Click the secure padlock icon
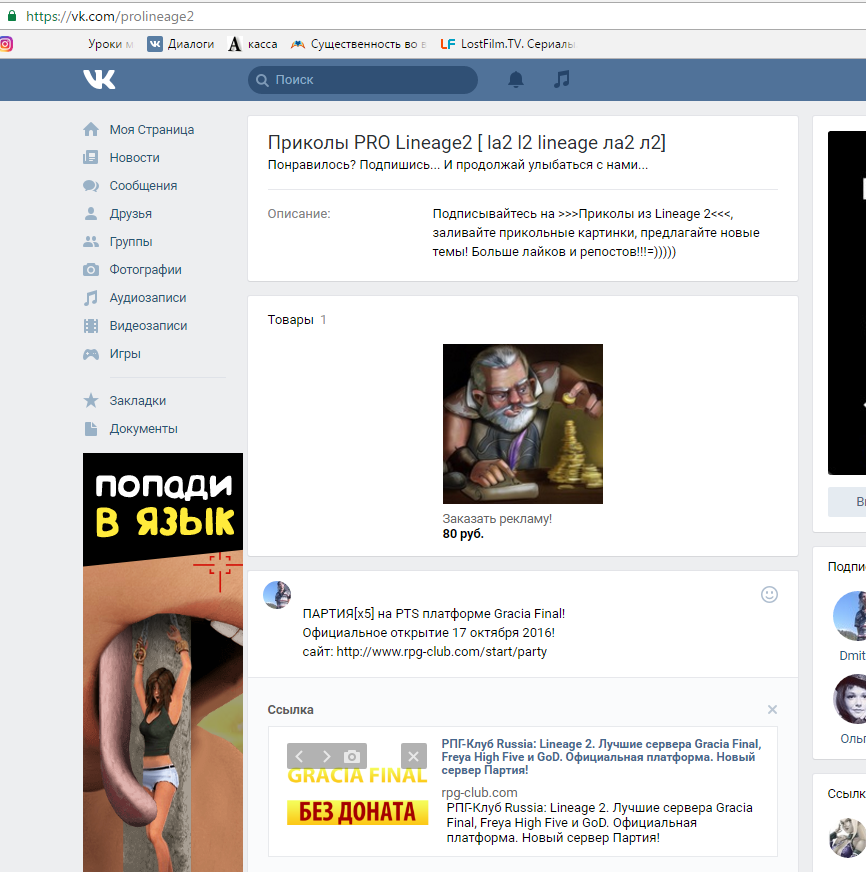Viewport: 866px width, 872px height. tap(12, 16)
